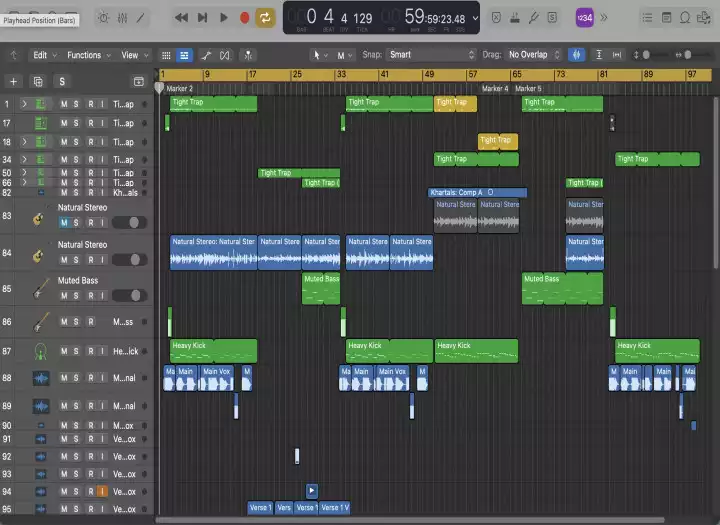
Task: Open the left-click Pointer tool menu
Action: click(320, 55)
